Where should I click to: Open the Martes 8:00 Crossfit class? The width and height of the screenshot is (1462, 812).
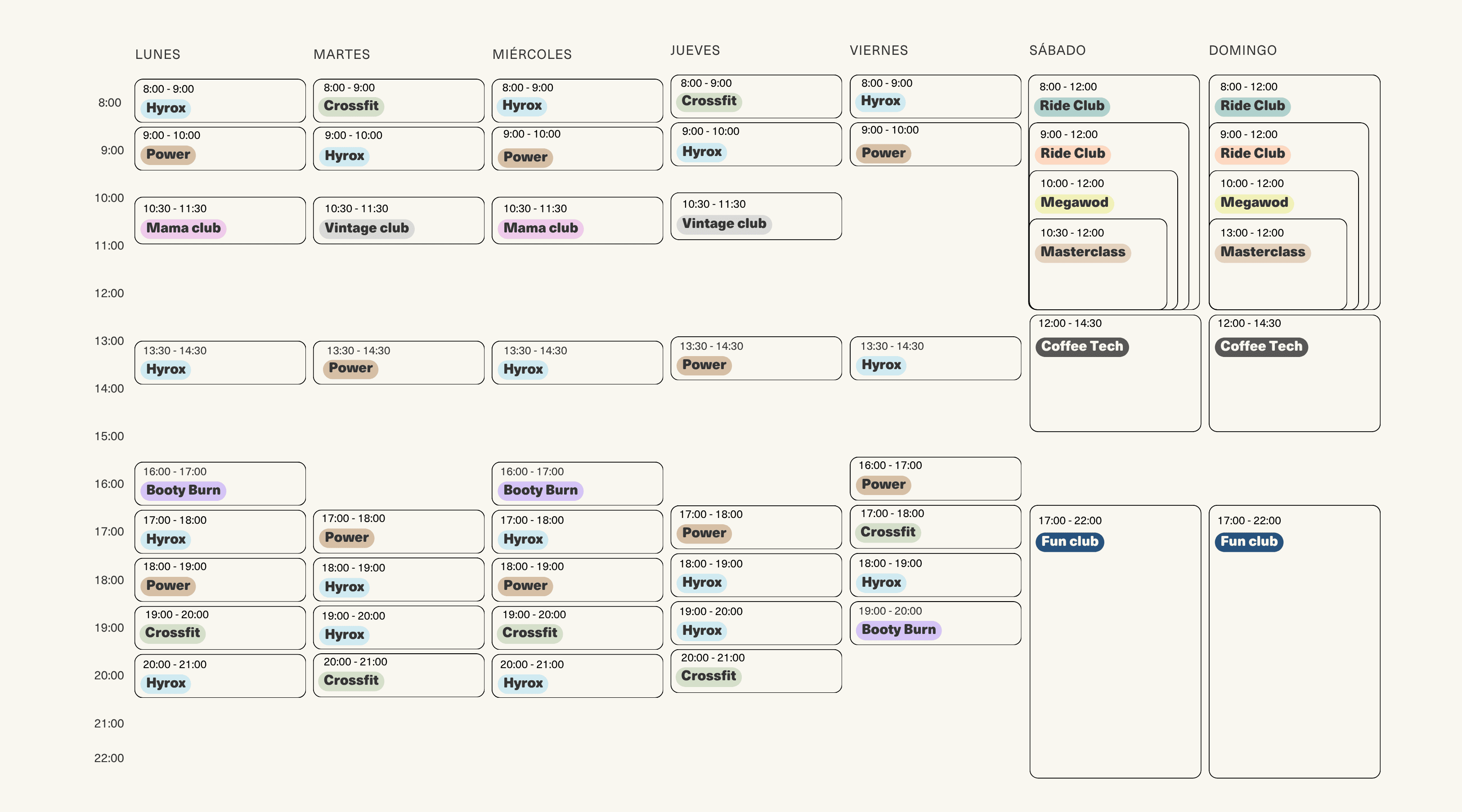point(399,100)
